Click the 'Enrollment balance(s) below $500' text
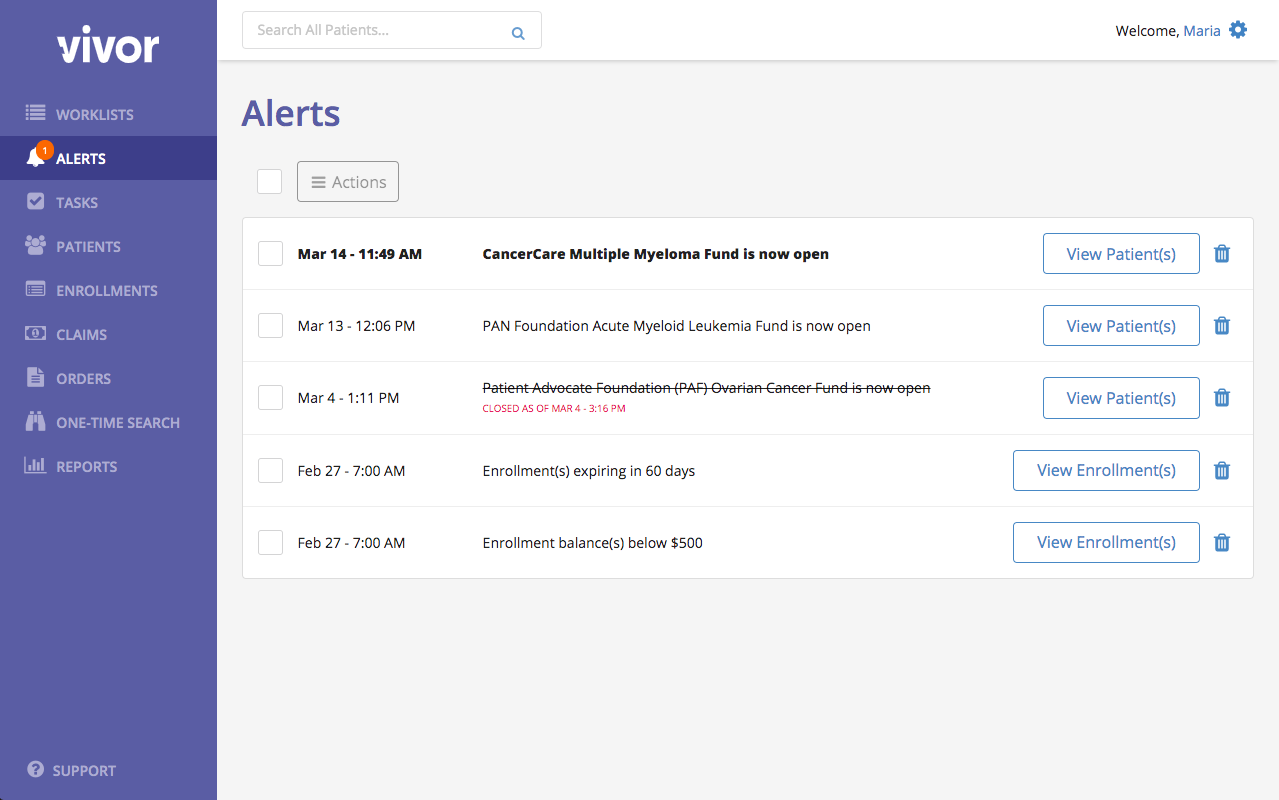This screenshot has height=800, width=1279. coord(593,543)
